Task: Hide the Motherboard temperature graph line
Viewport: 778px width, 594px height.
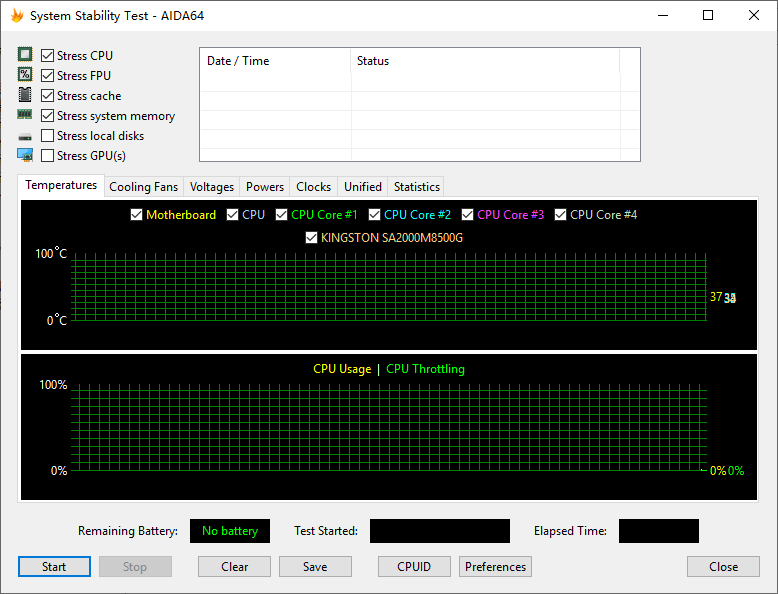Action: coord(137,215)
